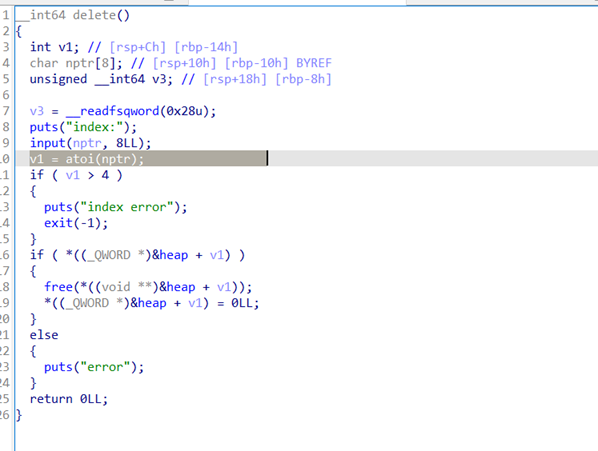Click the 'free' function call
This screenshot has height=451, width=598.
pos(58,287)
